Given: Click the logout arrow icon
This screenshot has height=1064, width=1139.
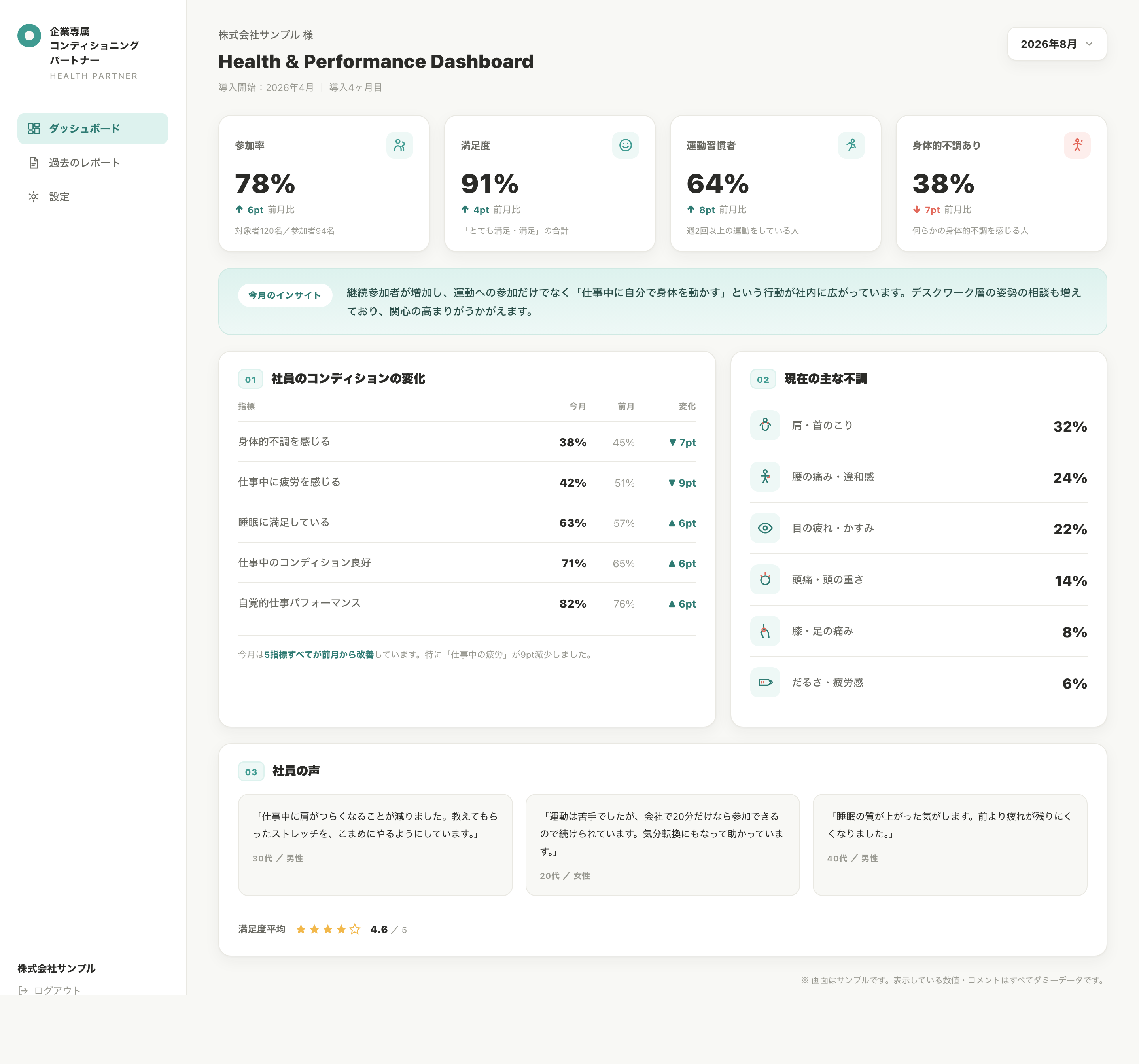Looking at the screenshot, I should 23,990.
